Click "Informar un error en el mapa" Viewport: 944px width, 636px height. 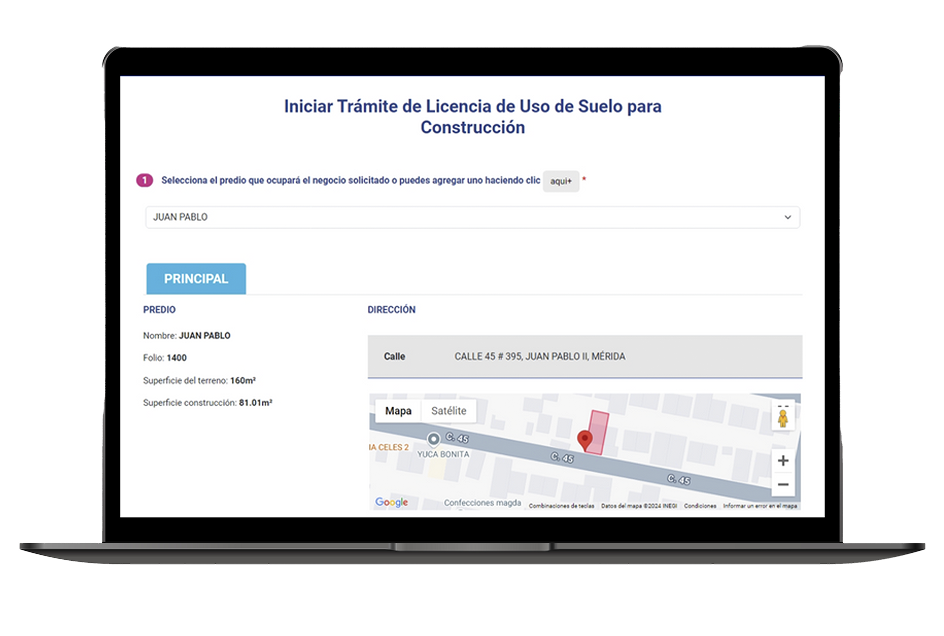point(760,506)
